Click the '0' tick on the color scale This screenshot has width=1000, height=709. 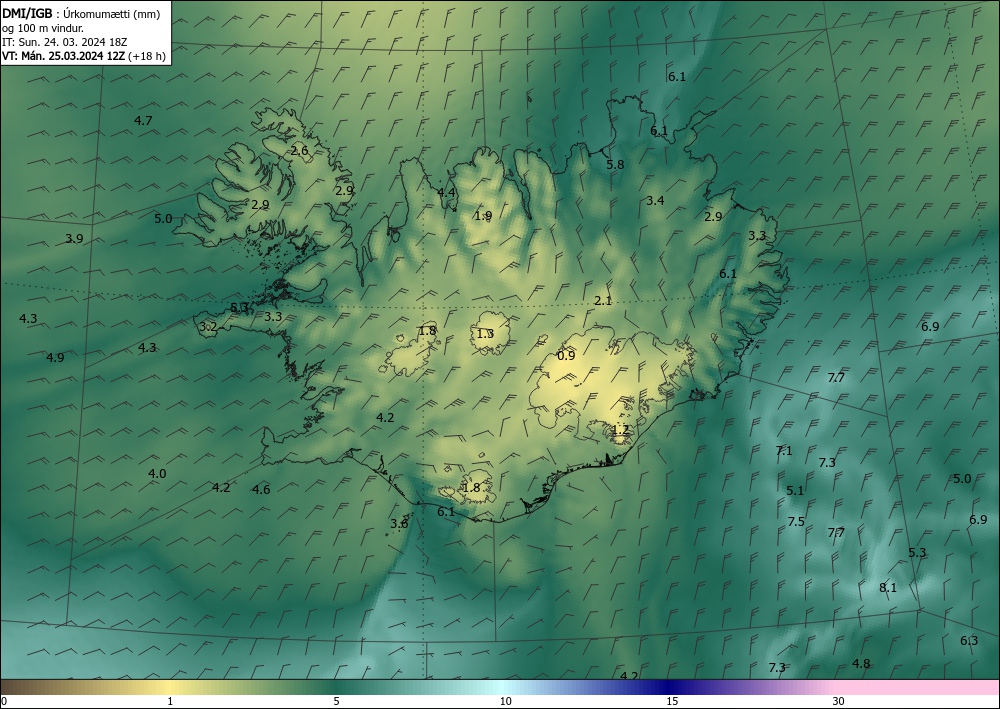coord(4,701)
